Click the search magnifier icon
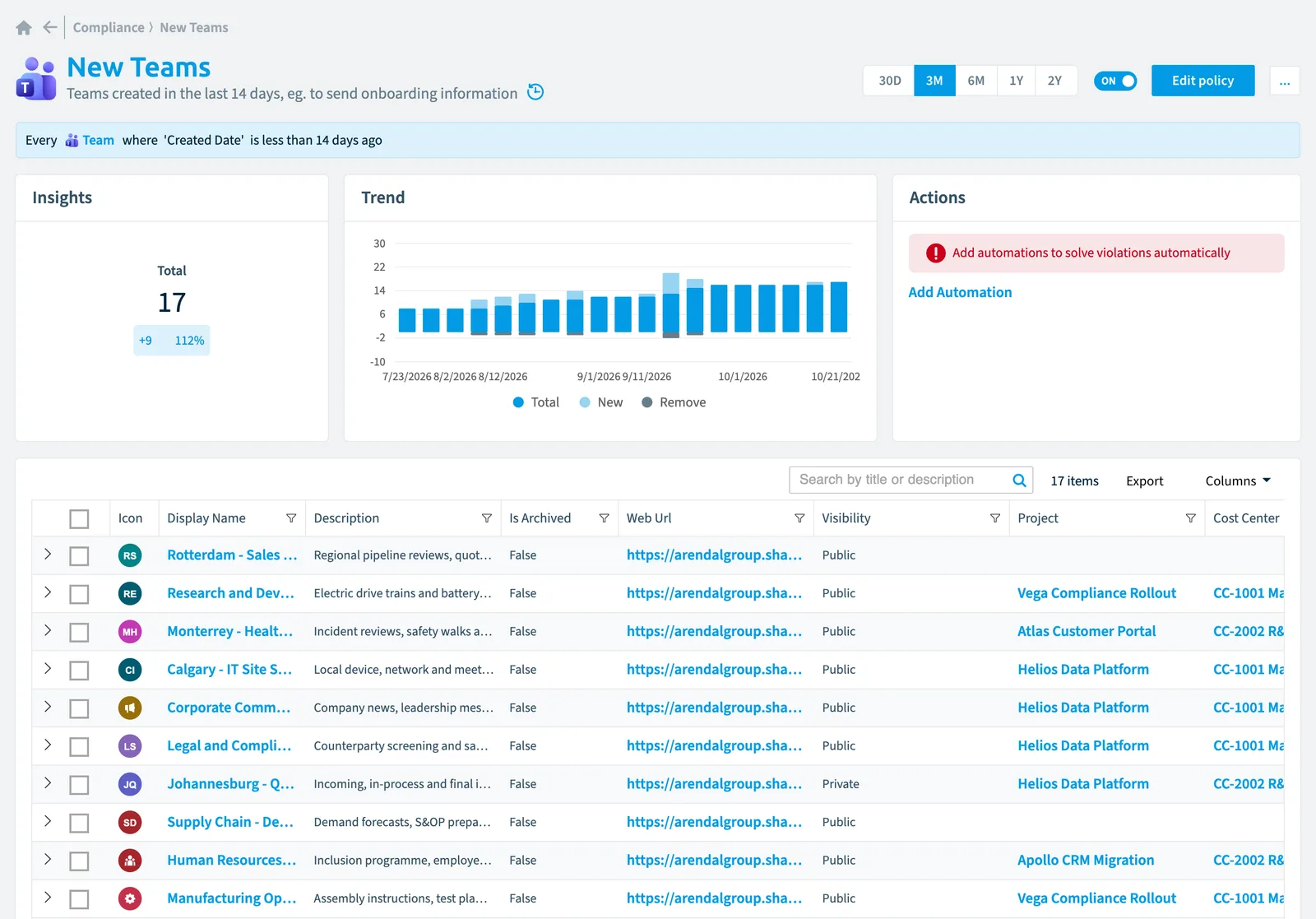1316x919 pixels. pyautogui.click(x=1019, y=480)
